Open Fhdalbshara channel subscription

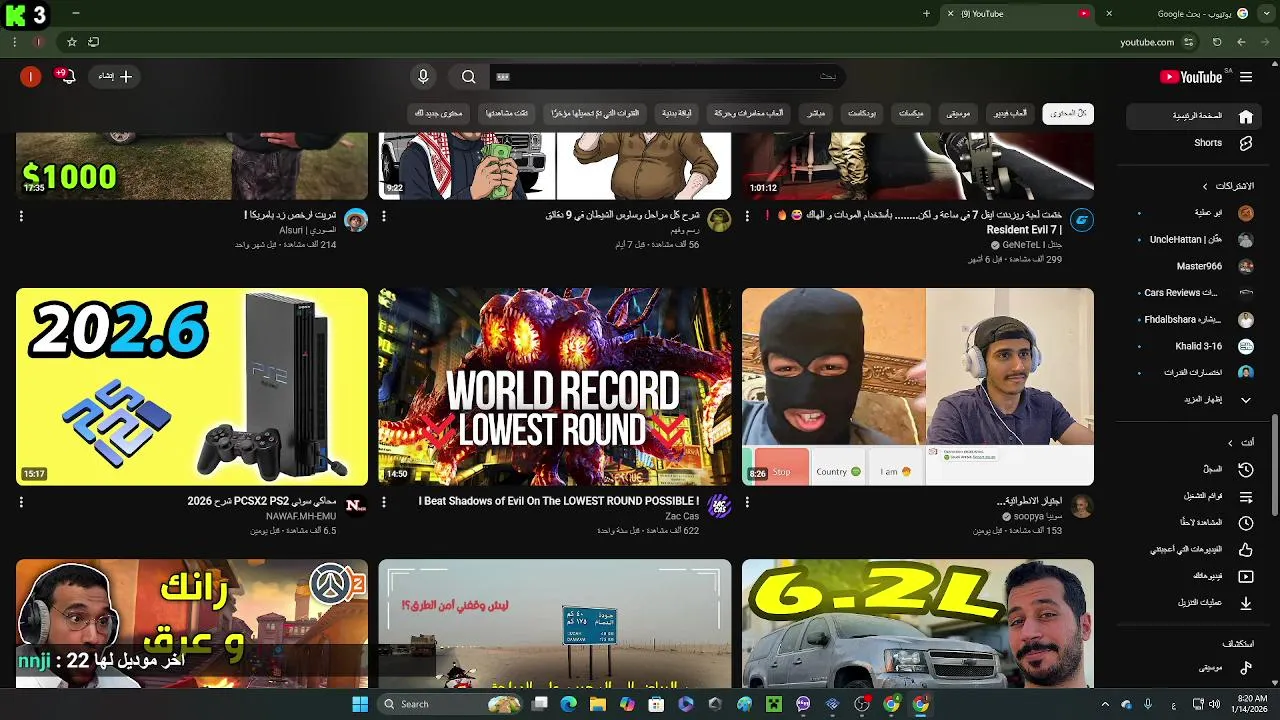point(1196,320)
